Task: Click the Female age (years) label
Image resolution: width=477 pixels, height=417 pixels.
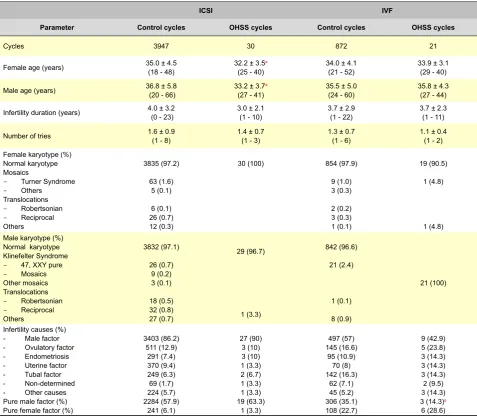Action: [x=33, y=68]
